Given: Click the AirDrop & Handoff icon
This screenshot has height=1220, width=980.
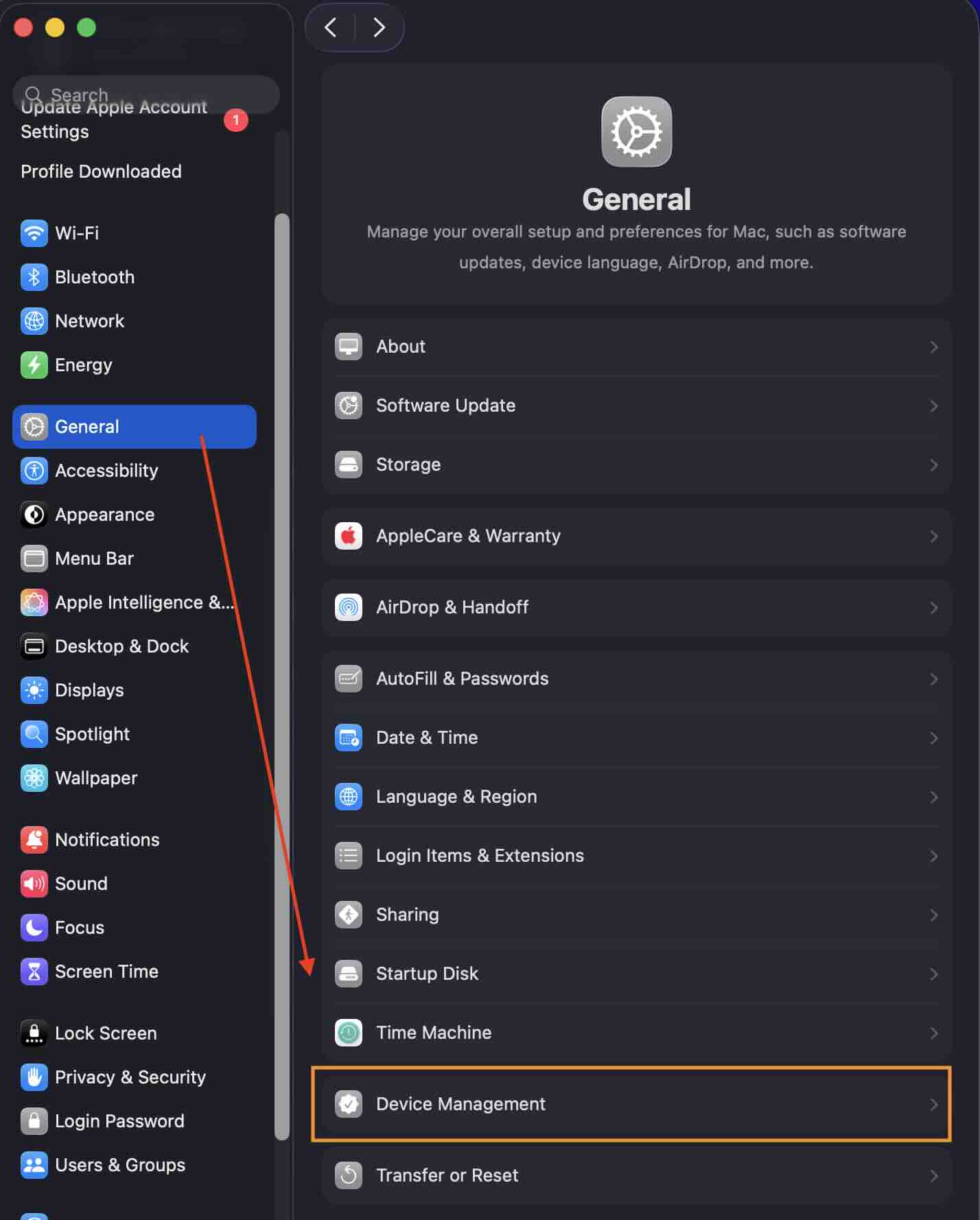Looking at the screenshot, I should click(x=349, y=607).
